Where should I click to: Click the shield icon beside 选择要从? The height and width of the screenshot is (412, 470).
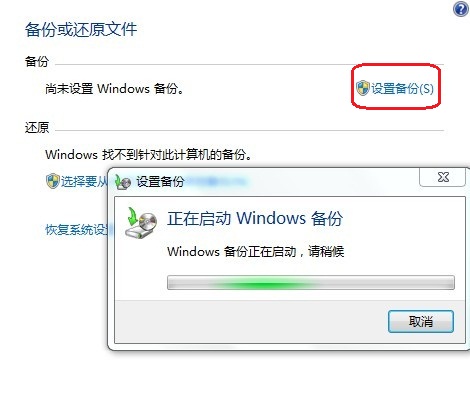tap(52, 181)
